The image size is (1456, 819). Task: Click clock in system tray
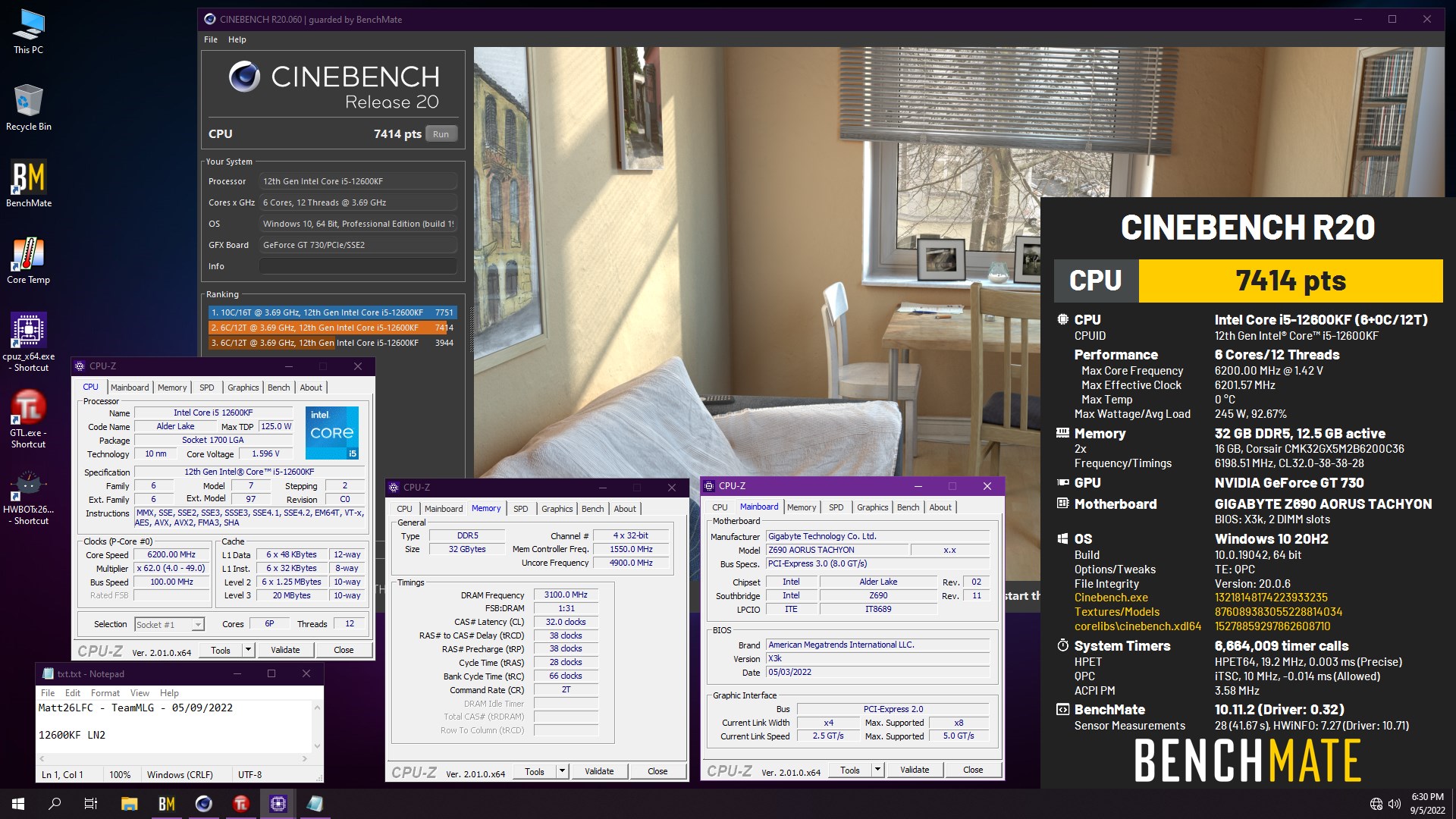click(x=1427, y=804)
